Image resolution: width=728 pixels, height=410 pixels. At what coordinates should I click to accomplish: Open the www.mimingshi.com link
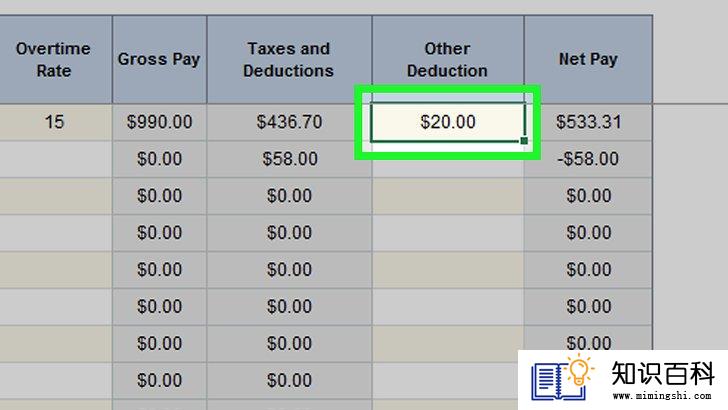click(662, 396)
